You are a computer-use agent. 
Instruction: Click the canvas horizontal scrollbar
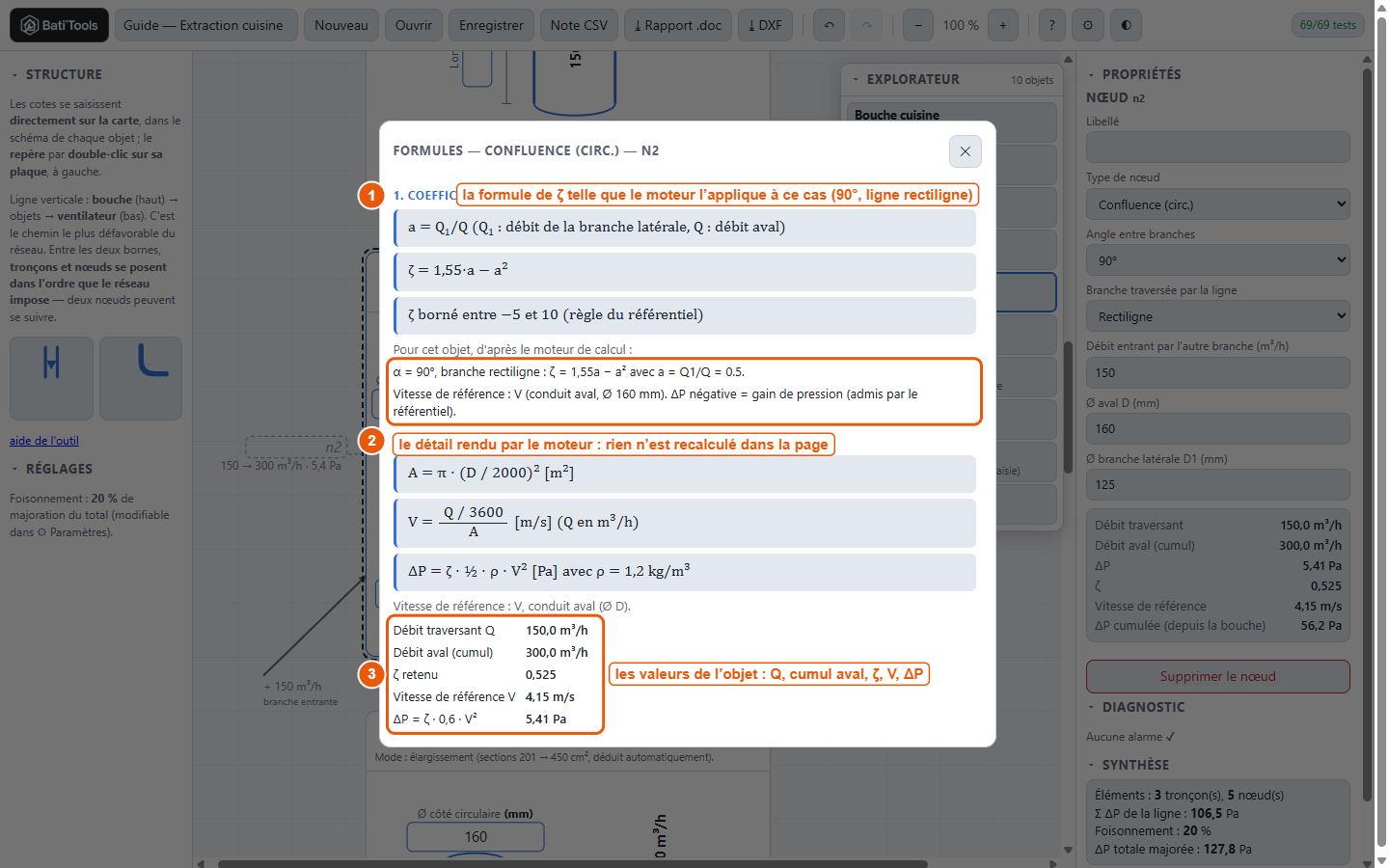pos(573,863)
